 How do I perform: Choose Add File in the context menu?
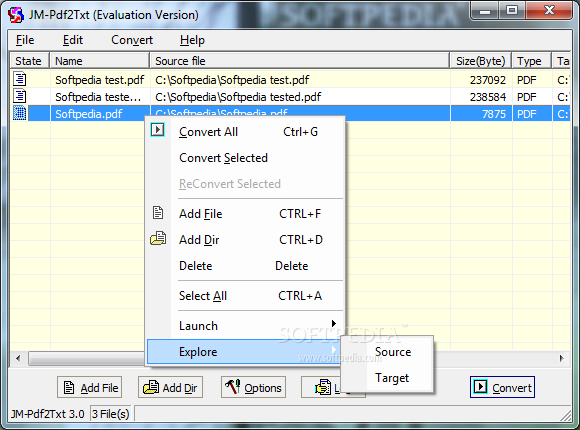click(x=245, y=214)
